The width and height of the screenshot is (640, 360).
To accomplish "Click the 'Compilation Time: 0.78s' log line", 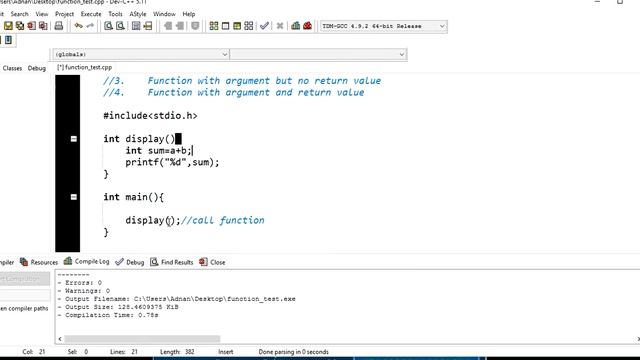I will tap(108, 315).
